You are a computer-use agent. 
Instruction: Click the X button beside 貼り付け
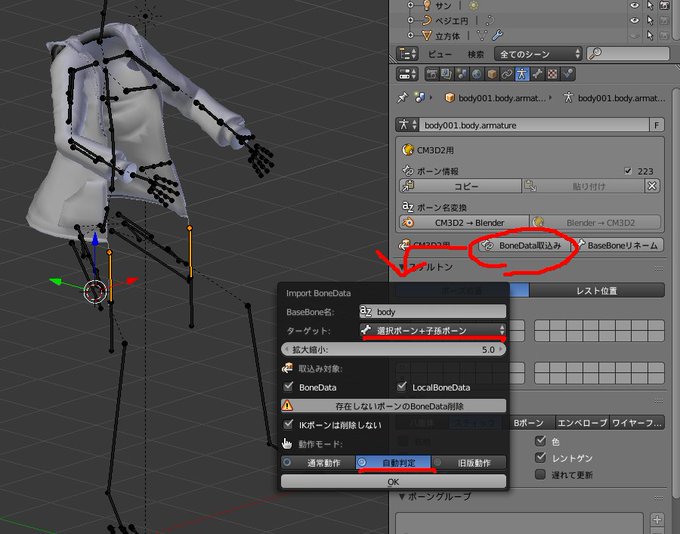[652, 186]
